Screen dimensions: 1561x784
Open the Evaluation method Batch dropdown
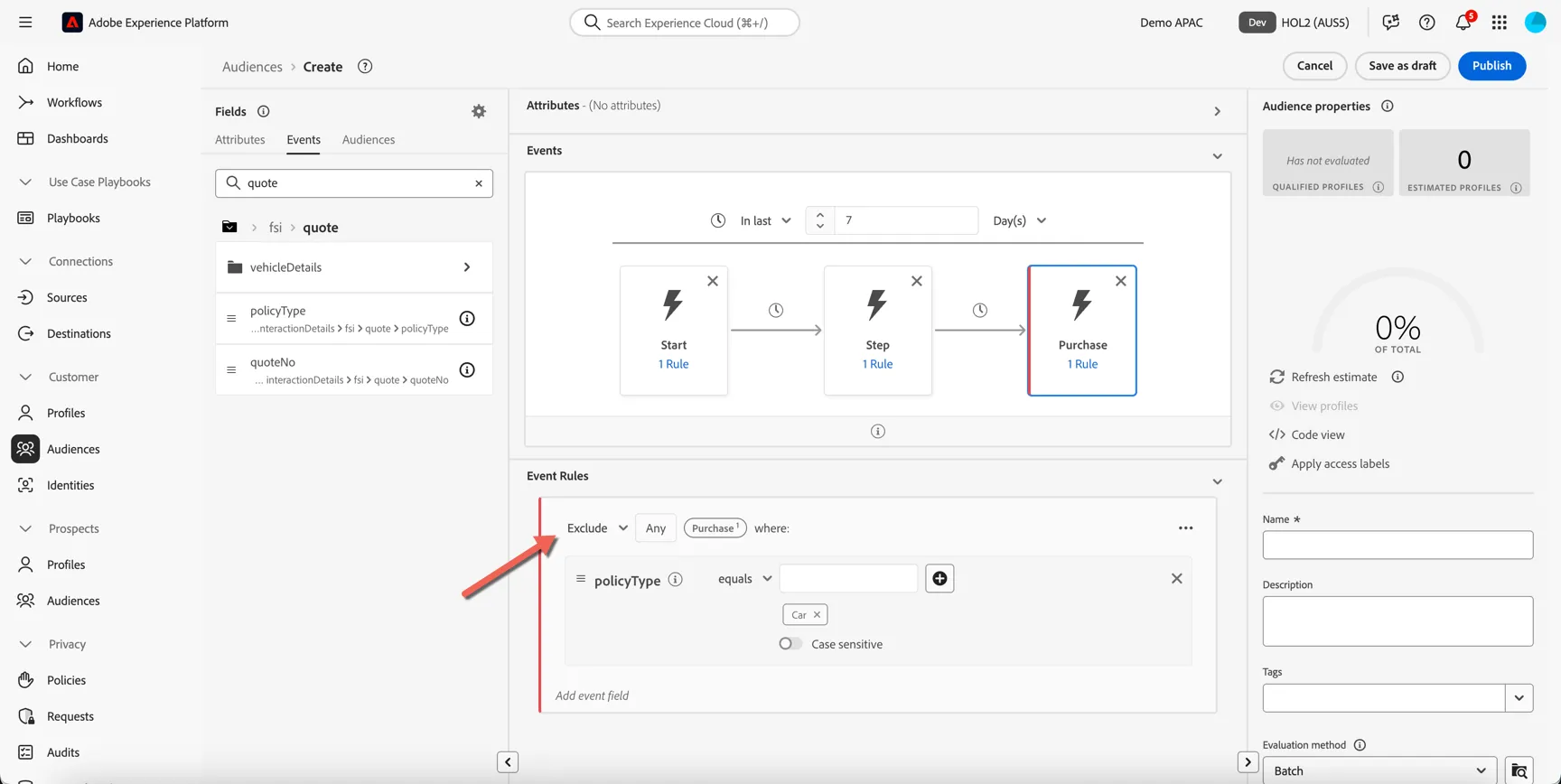click(1379, 770)
